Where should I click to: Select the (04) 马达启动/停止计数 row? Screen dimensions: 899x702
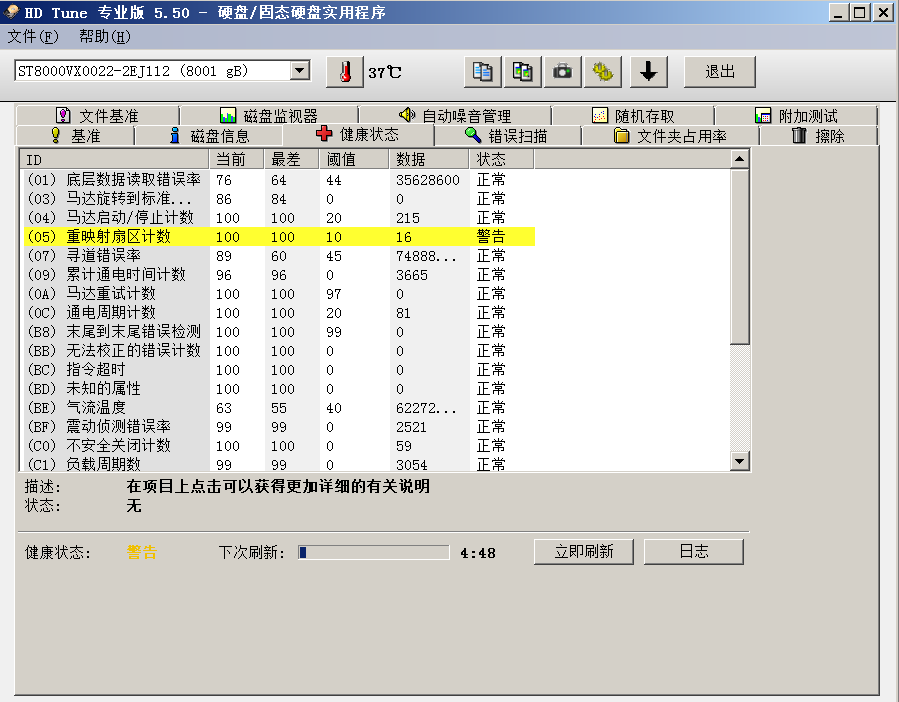279,218
